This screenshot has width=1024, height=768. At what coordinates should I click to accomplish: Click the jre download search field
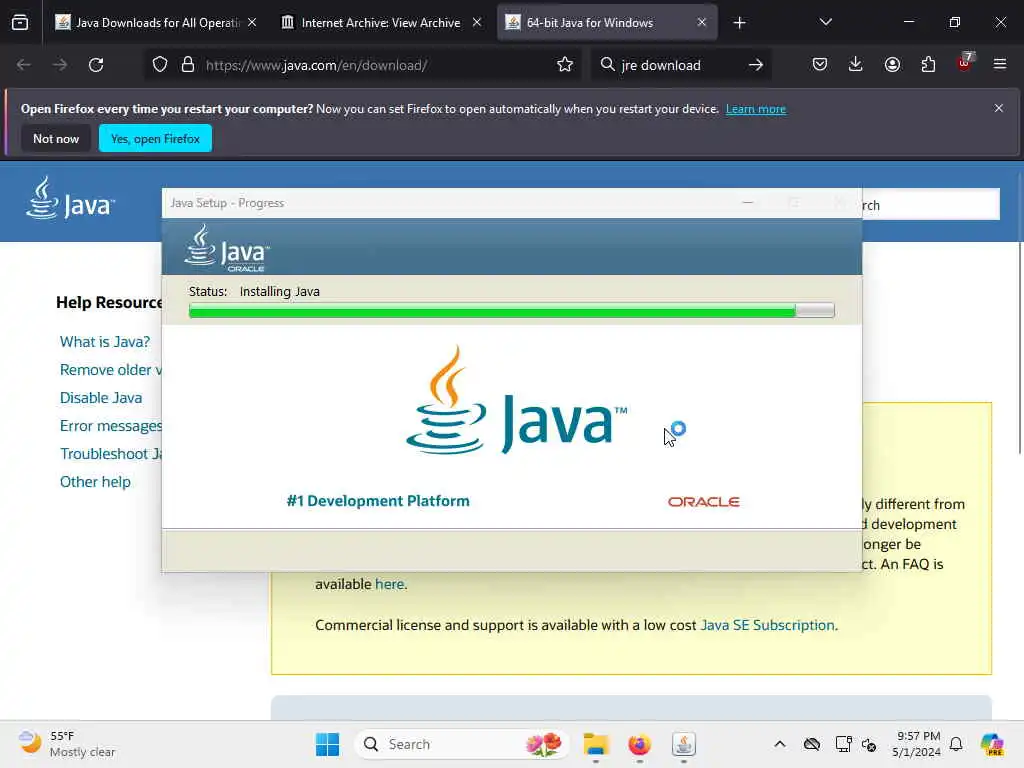click(x=679, y=65)
